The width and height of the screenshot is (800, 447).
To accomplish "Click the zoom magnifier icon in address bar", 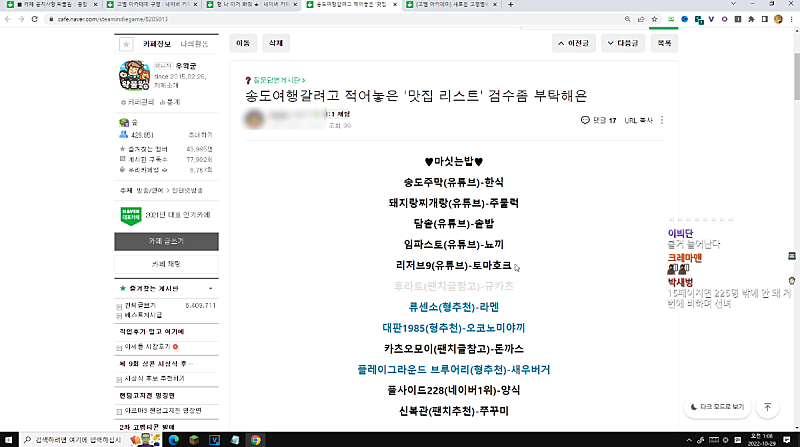I will (628, 19).
